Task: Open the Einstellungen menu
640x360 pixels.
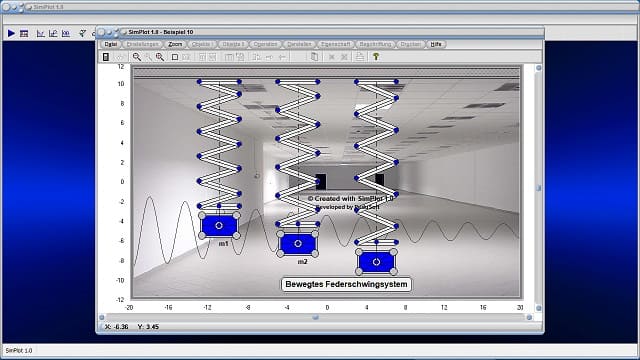Action: click(142, 44)
